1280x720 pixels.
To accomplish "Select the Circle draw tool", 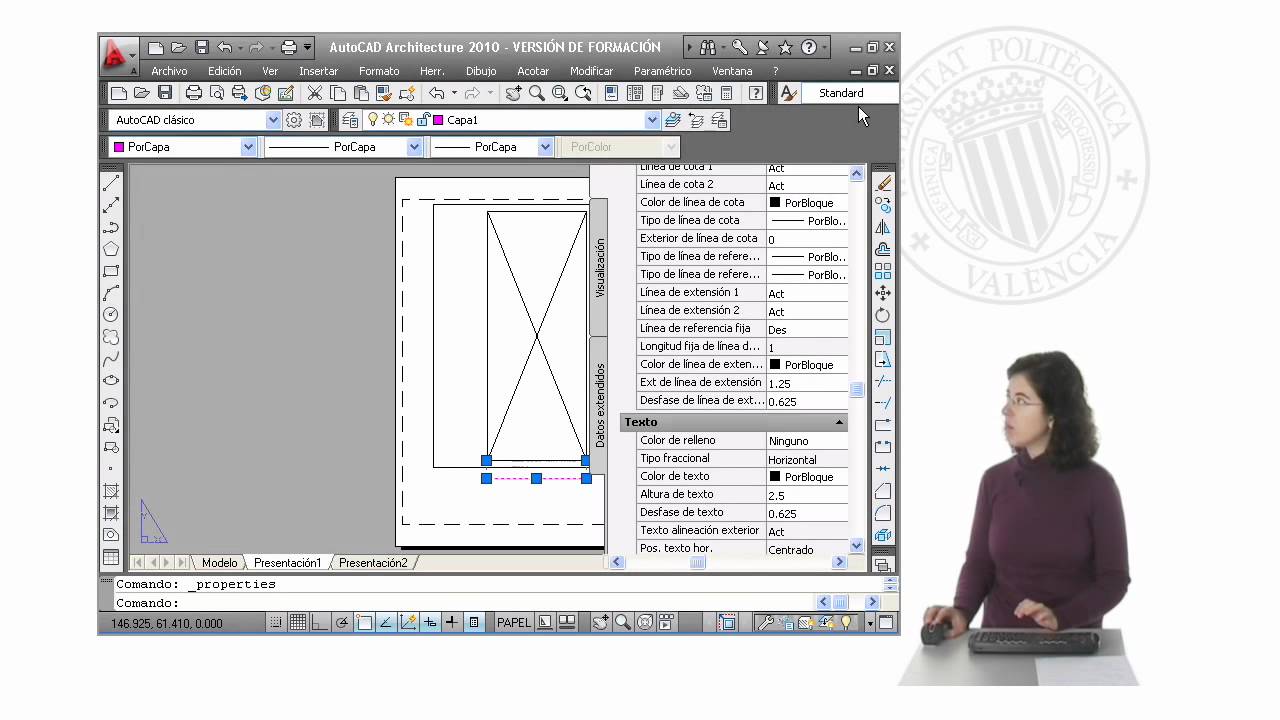I will (x=111, y=315).
